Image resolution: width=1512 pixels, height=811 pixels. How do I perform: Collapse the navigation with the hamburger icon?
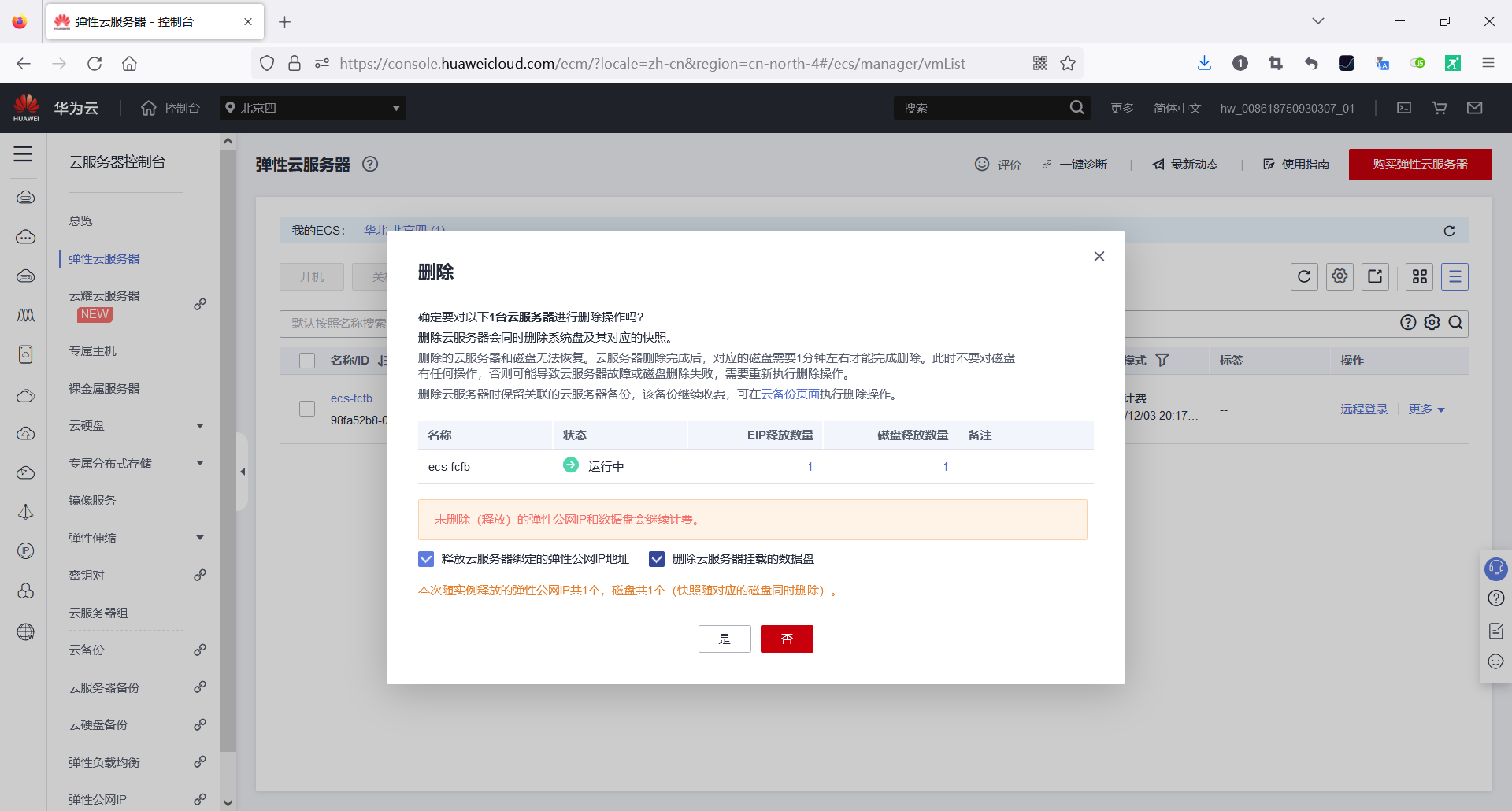point(23,154)
